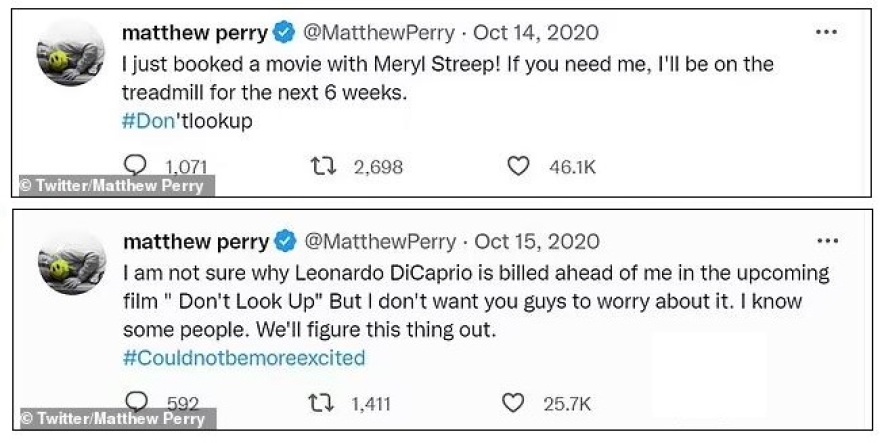Click matthew perry display name, second tweet

coord(195,241)
